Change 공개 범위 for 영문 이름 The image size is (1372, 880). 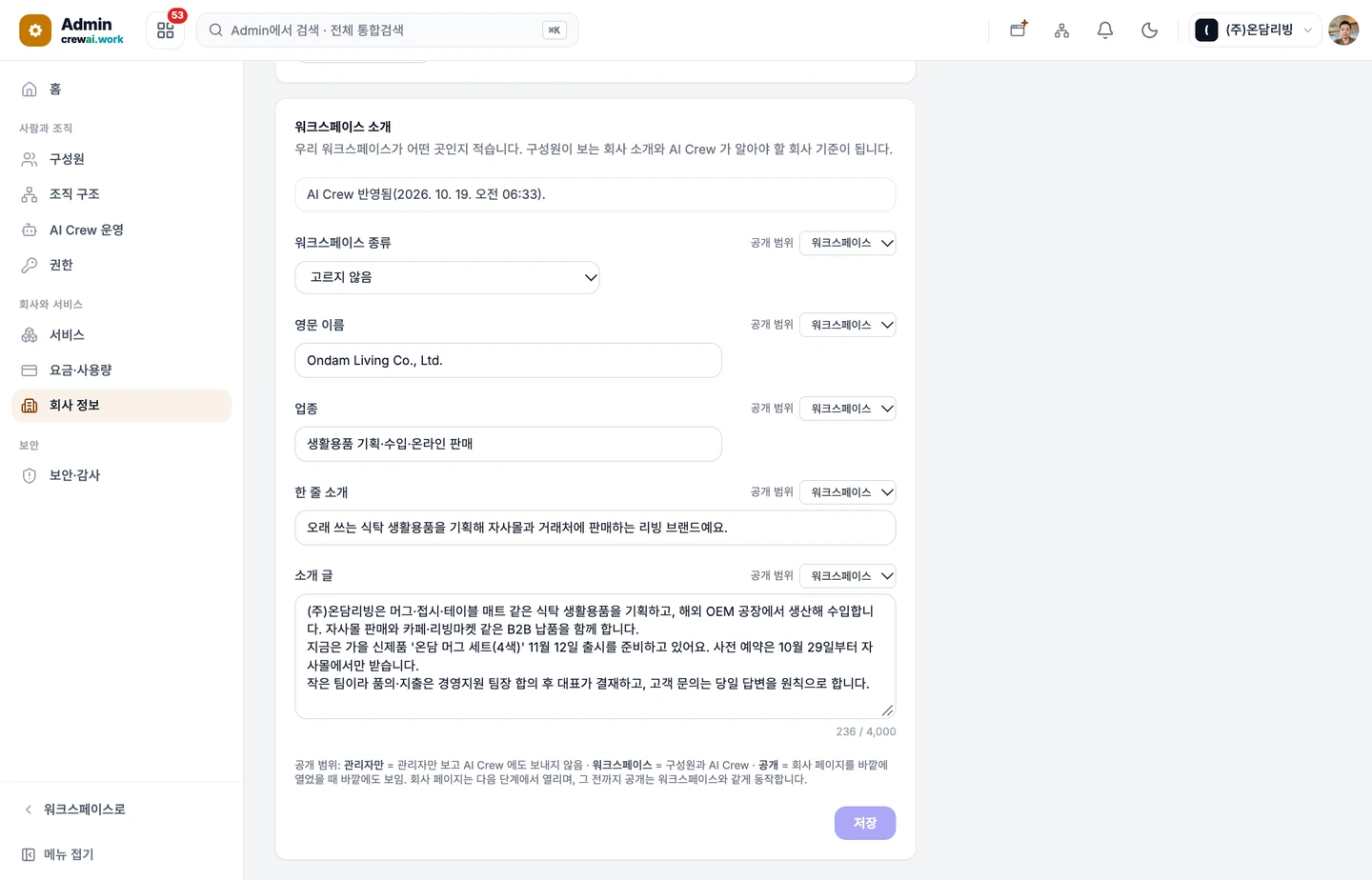click(847, 325)
